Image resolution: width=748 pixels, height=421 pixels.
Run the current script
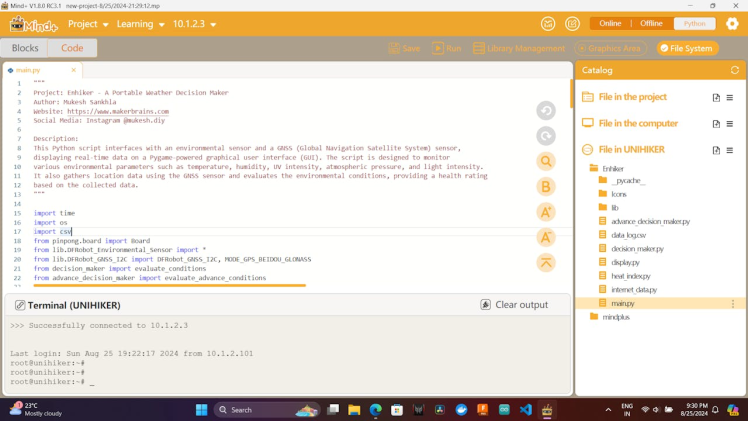(x=447, y=48)
